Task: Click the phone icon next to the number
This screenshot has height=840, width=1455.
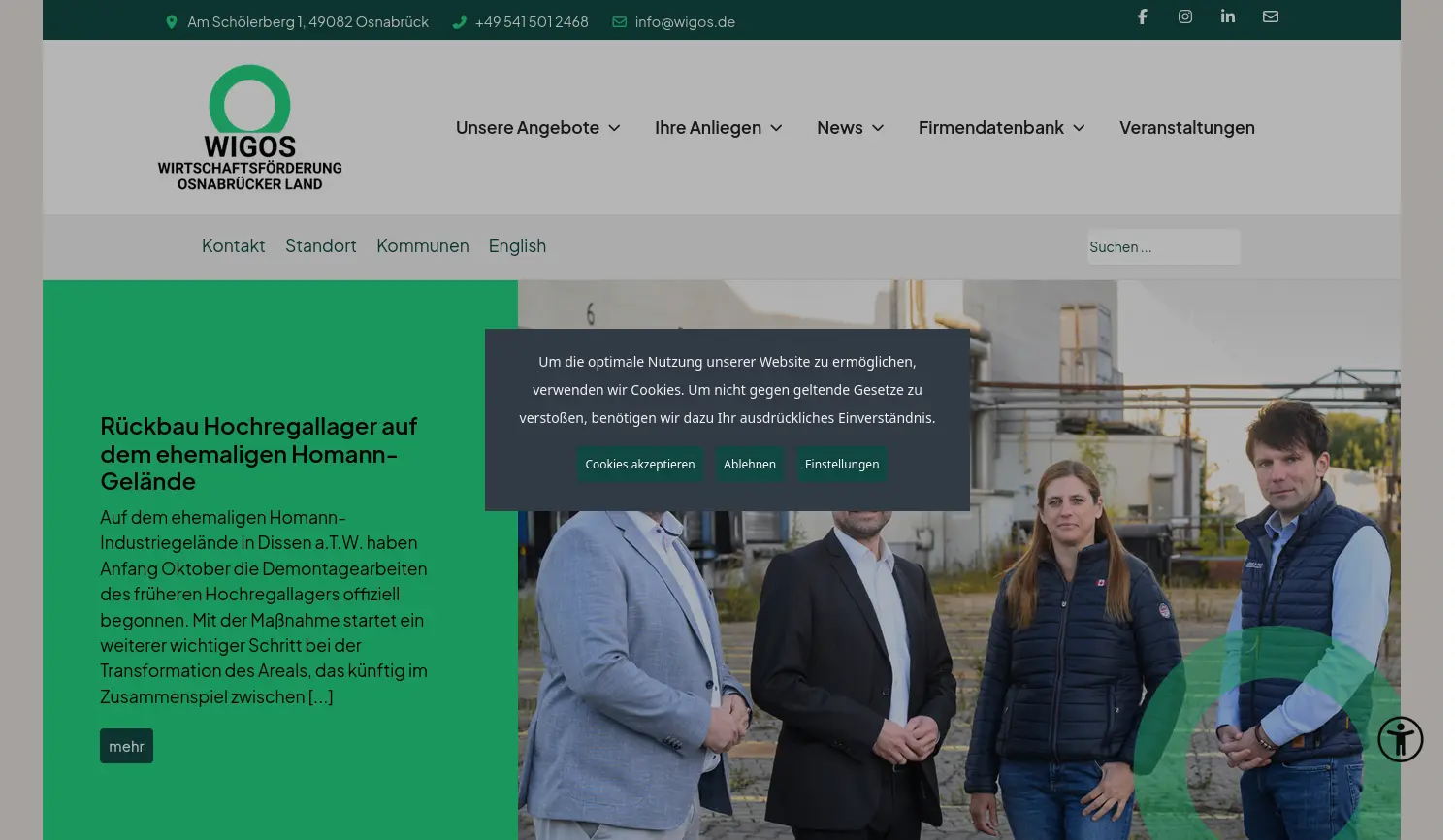Action: click(459, 21)
